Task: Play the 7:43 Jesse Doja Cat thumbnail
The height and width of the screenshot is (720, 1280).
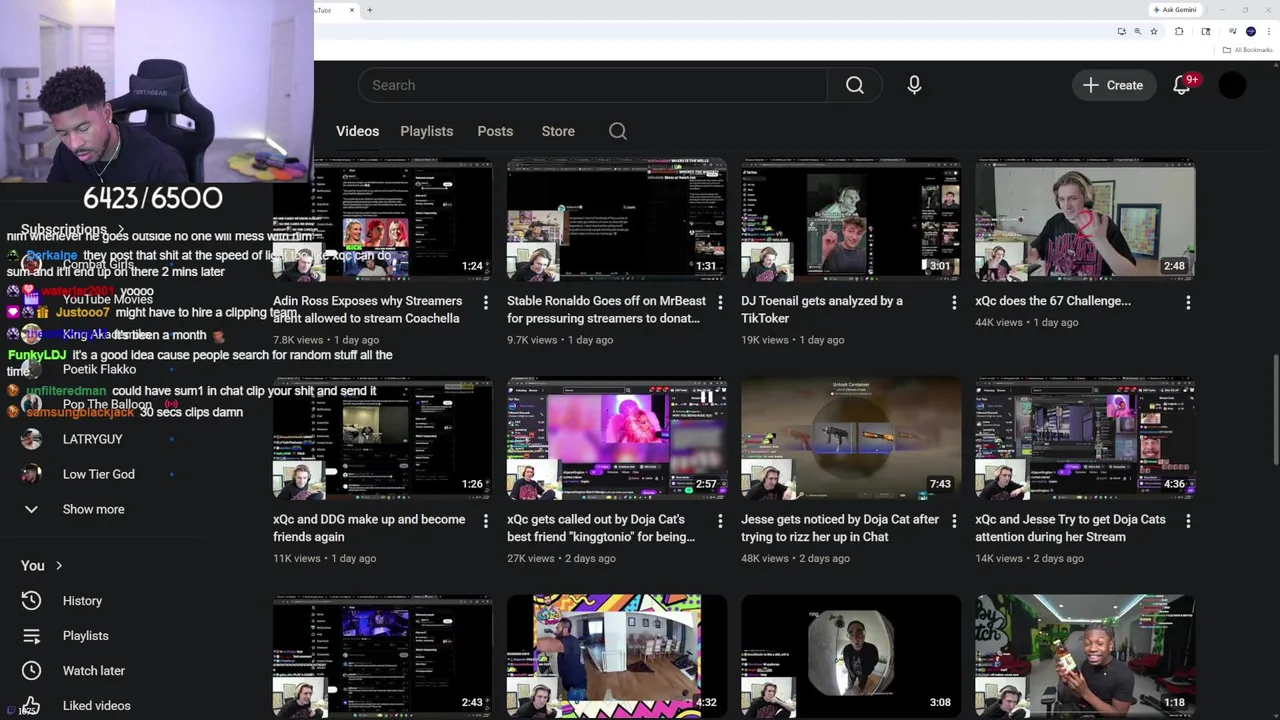Action: click(850, 438)
